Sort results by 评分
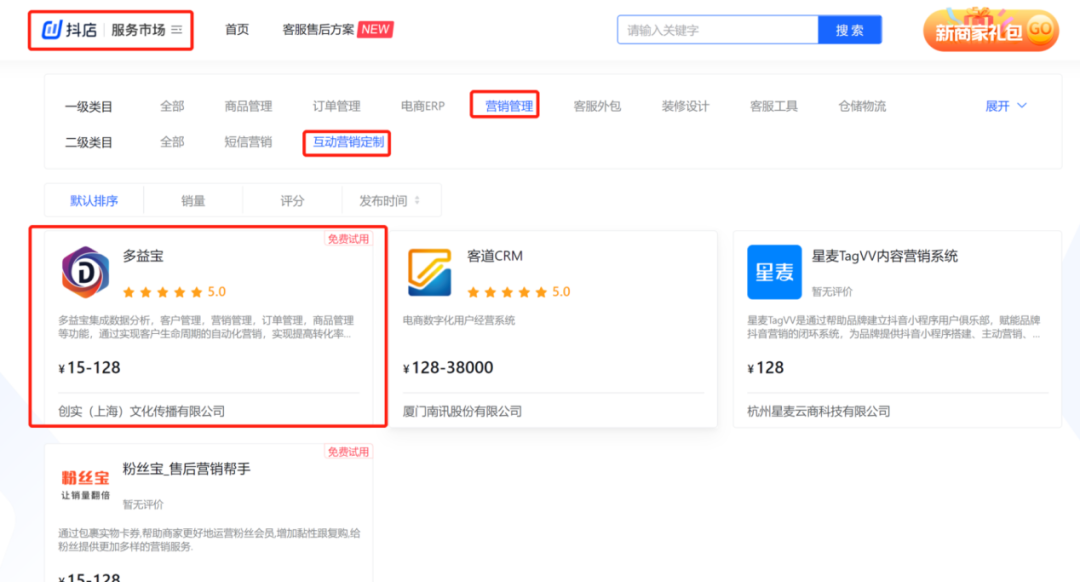The width and height of the screenshot is (1080, 582). [292, 200]
